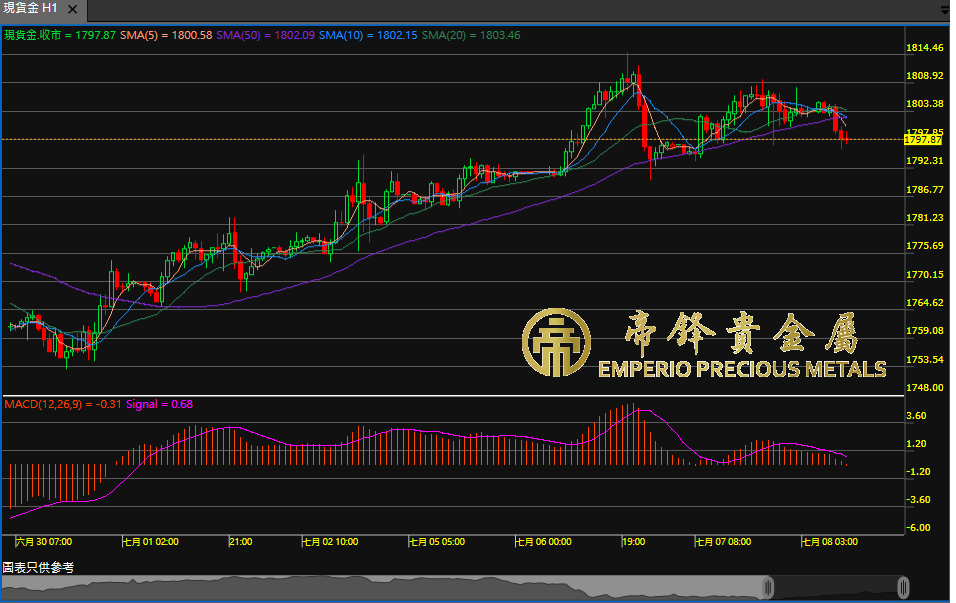The width and height of the screenshot is (956, 603).
Task: Select the SMA(20) indicator legend
Action: tap(470, 35)
